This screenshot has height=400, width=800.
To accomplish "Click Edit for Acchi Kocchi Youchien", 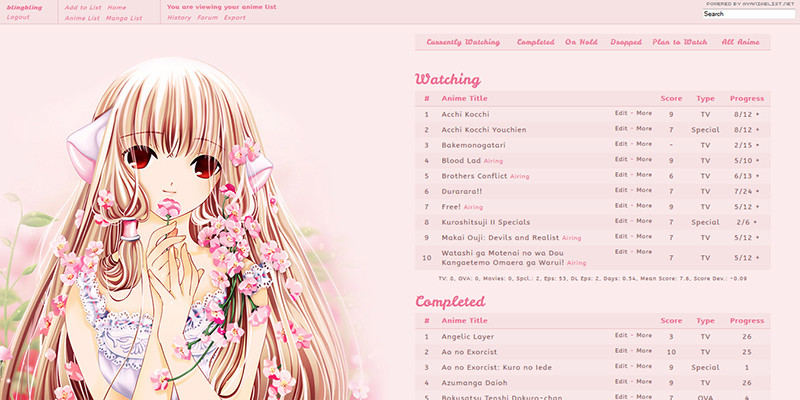I will (621, 129).
